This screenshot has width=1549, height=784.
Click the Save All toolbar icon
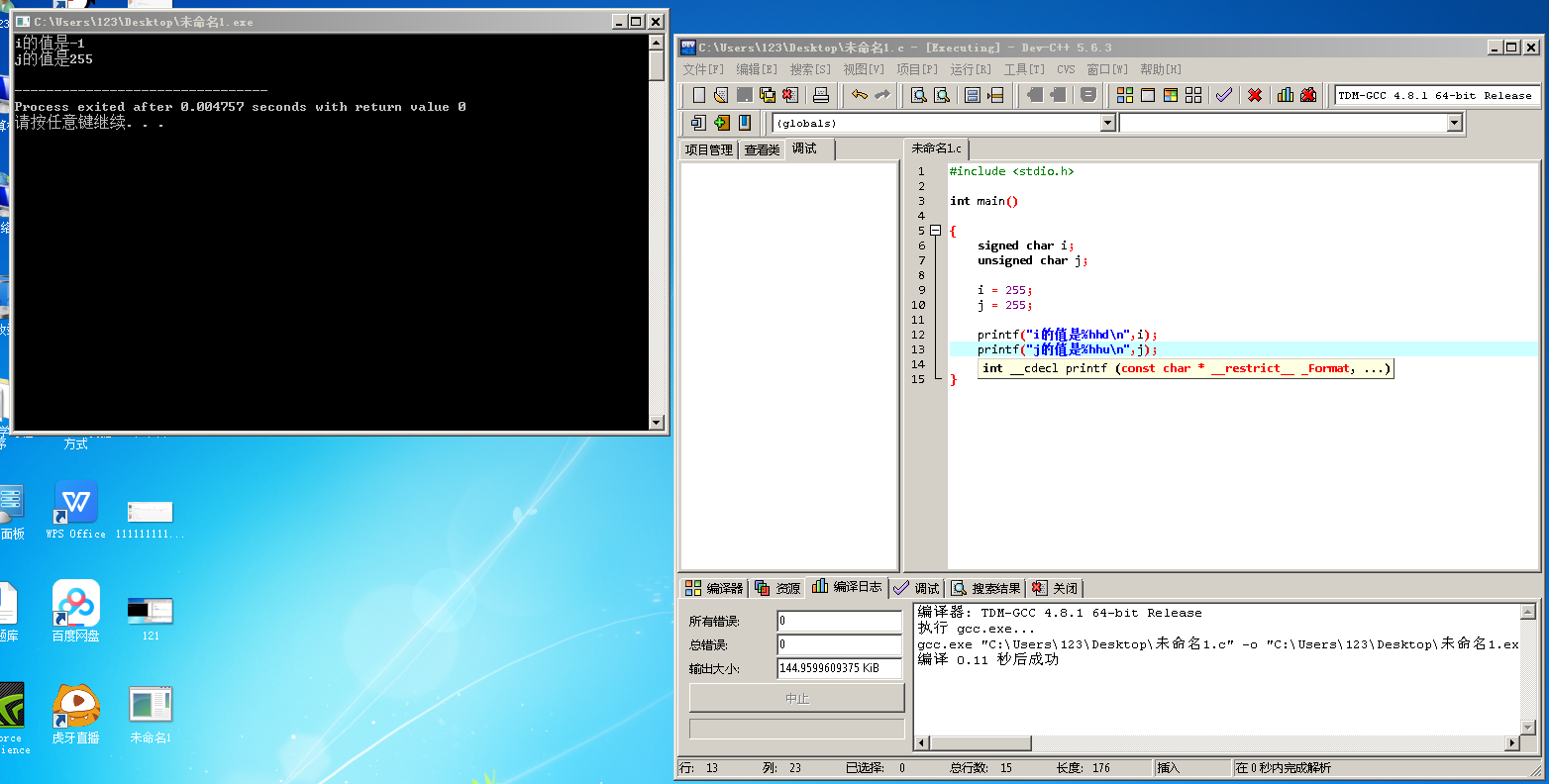(767, 95)
